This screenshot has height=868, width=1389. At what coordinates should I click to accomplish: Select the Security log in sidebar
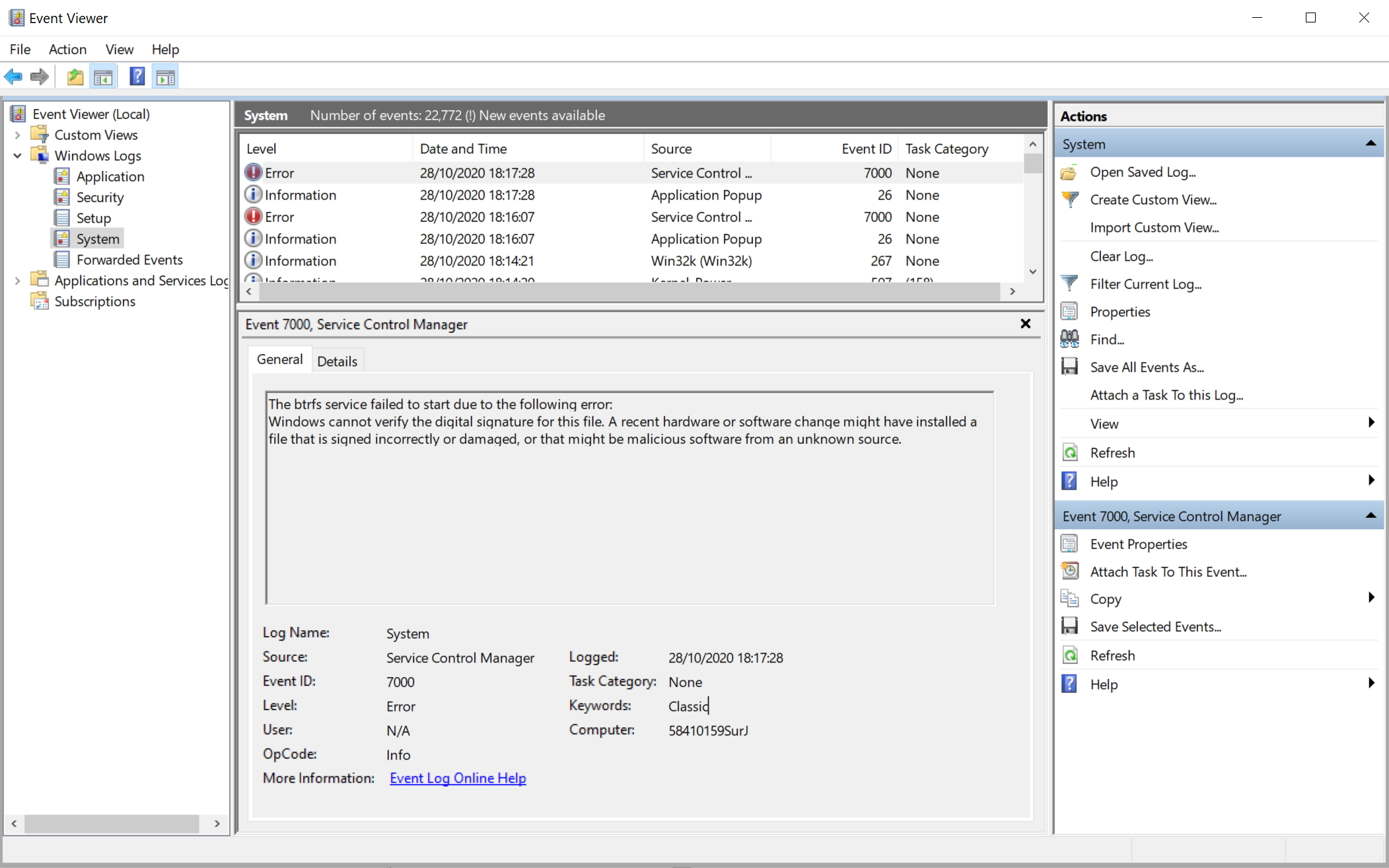(x=100, y=197)
